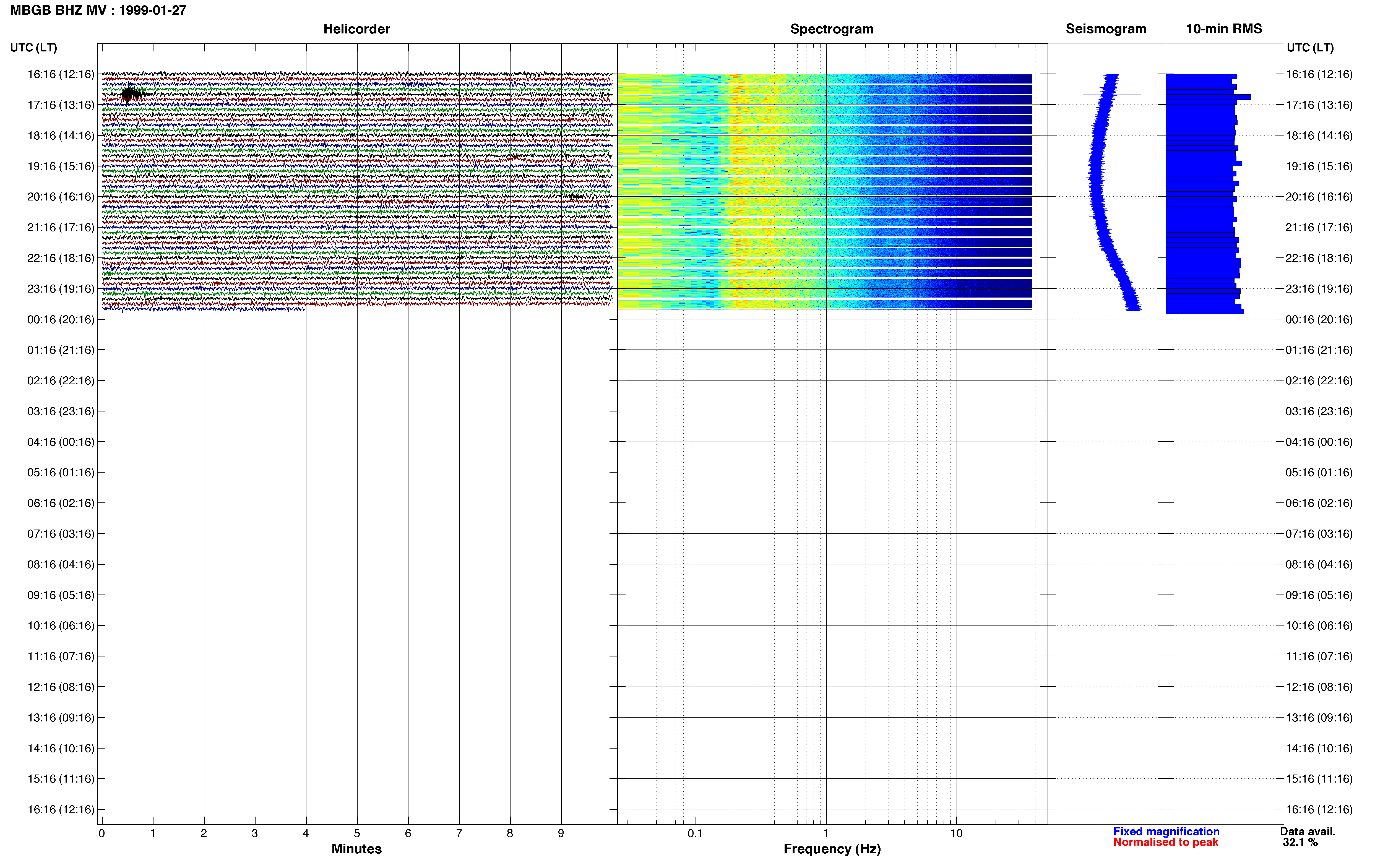Click the spectrogram frequency tick '1'
This screenshot has width=1388, height=868.
pos(826,833)
